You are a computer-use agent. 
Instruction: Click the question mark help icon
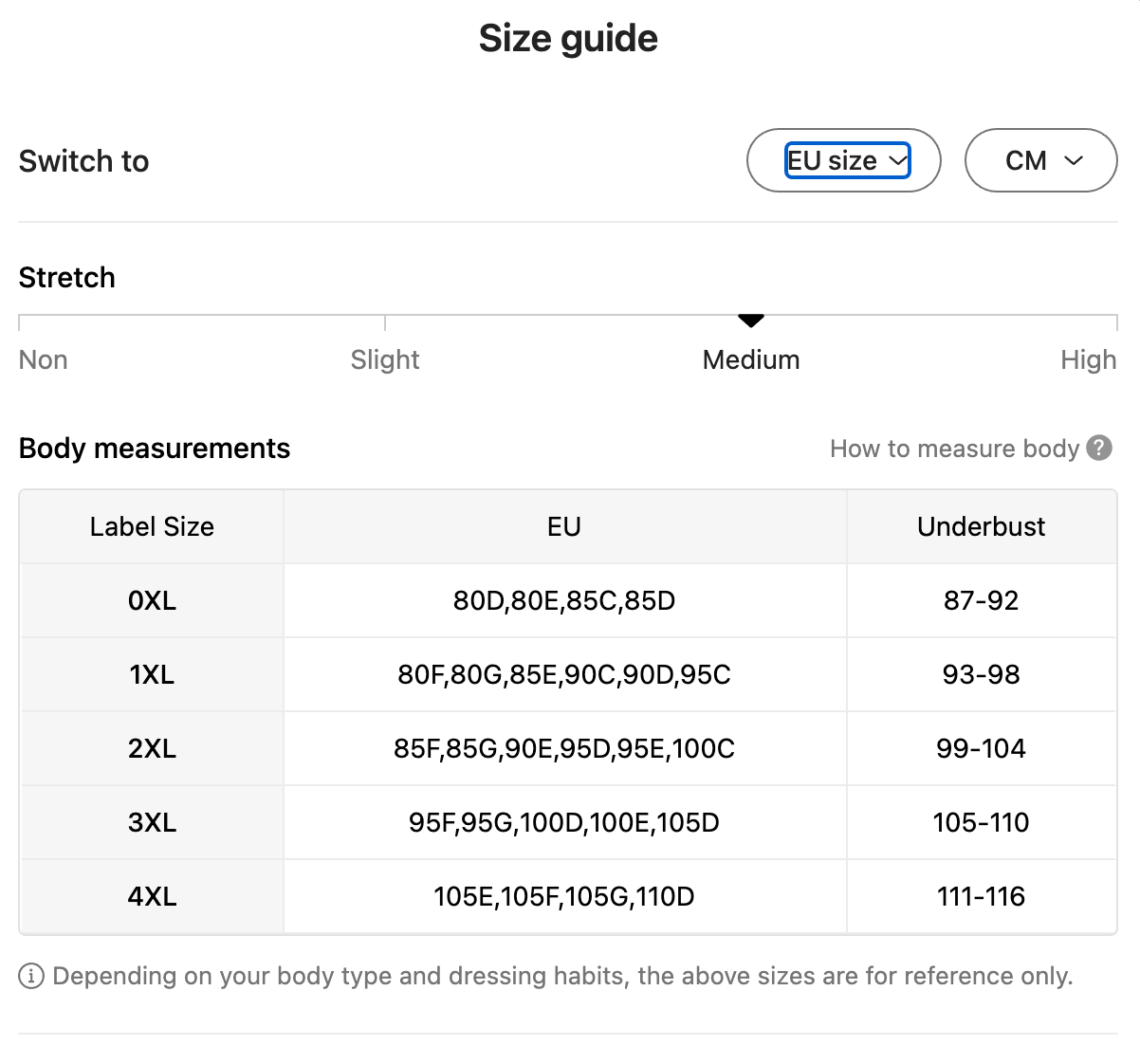click(x=1099, y=448)
